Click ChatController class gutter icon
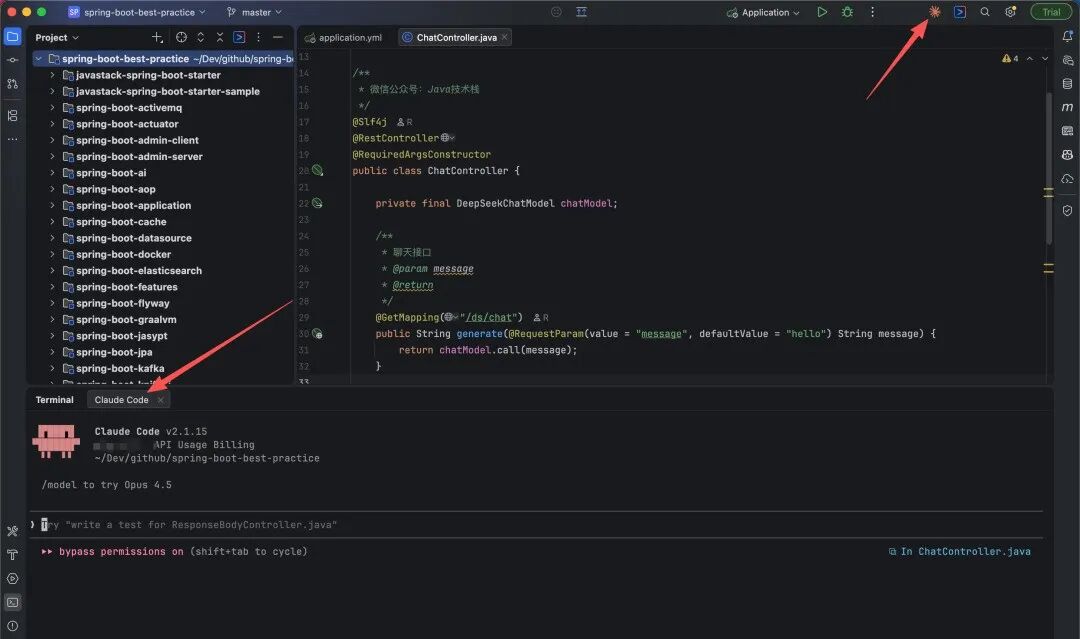Viewport: 1080px width, 639px height. [x=318, y=170]
